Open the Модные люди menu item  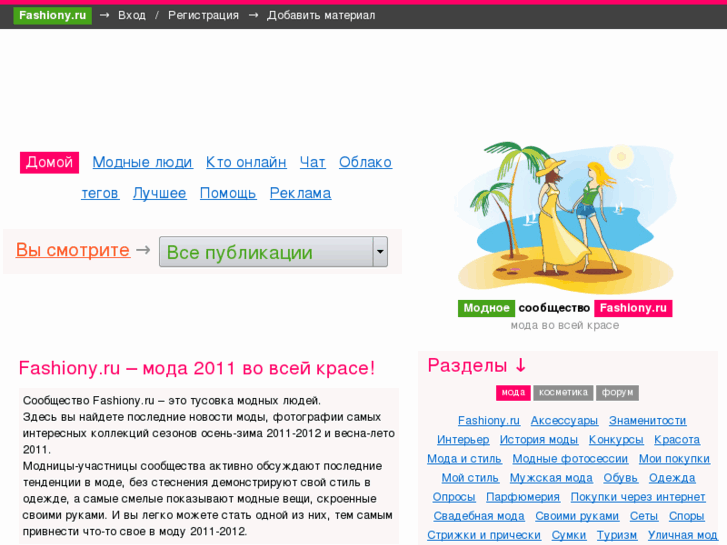click(x=142, y=162)
